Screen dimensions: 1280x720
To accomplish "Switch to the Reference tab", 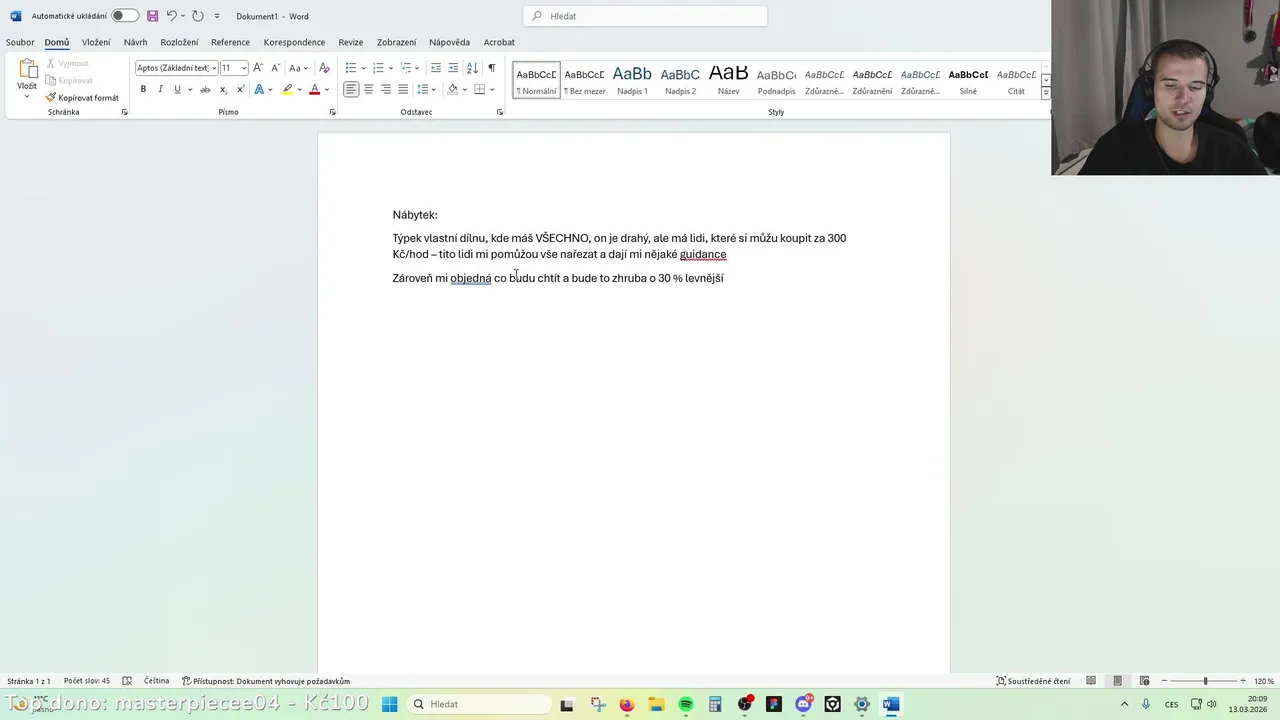I will pos(230,42).
